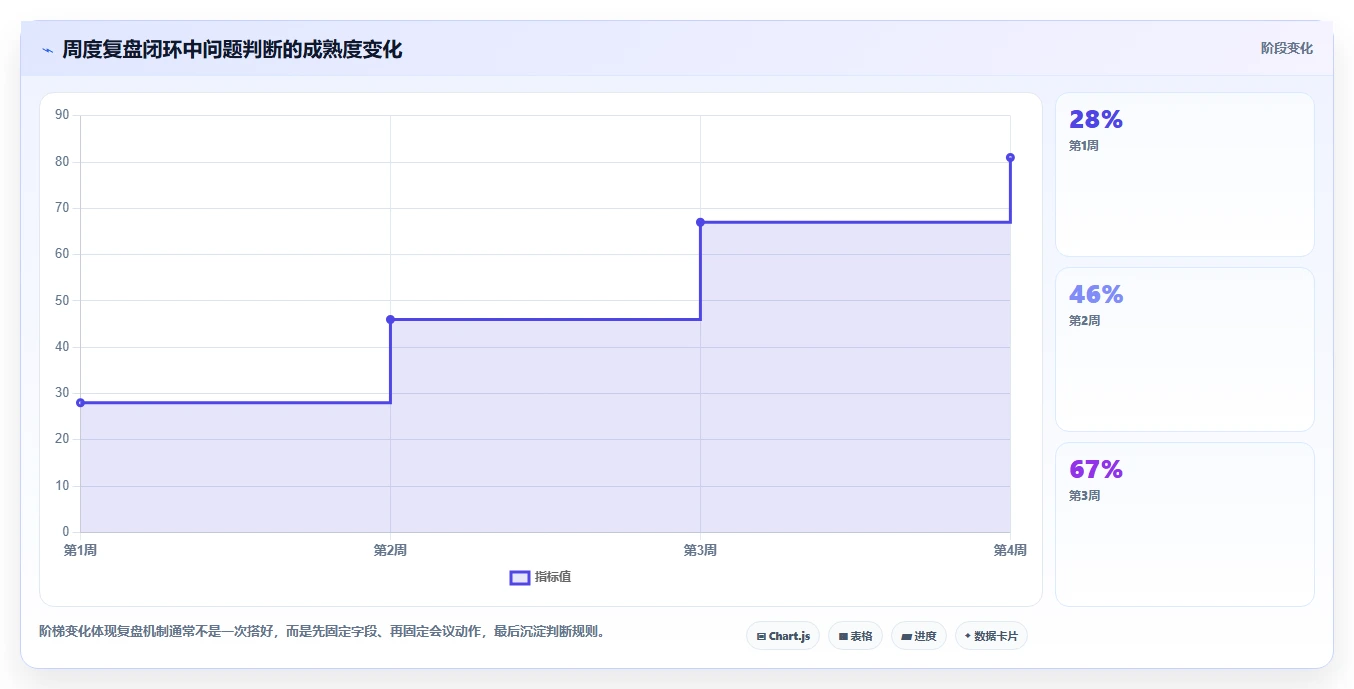Click the 第3周 label under 67%
The image size is (1354, 689).
point(1084,496)
